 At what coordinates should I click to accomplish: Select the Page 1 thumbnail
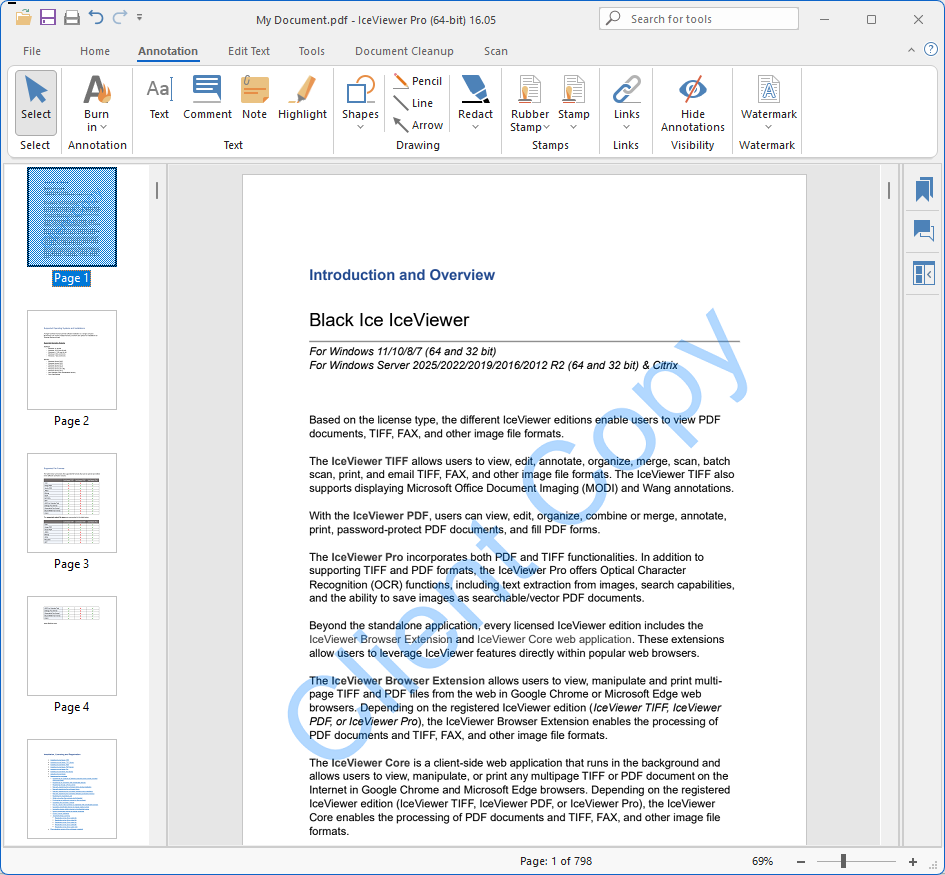pos(72,217)
